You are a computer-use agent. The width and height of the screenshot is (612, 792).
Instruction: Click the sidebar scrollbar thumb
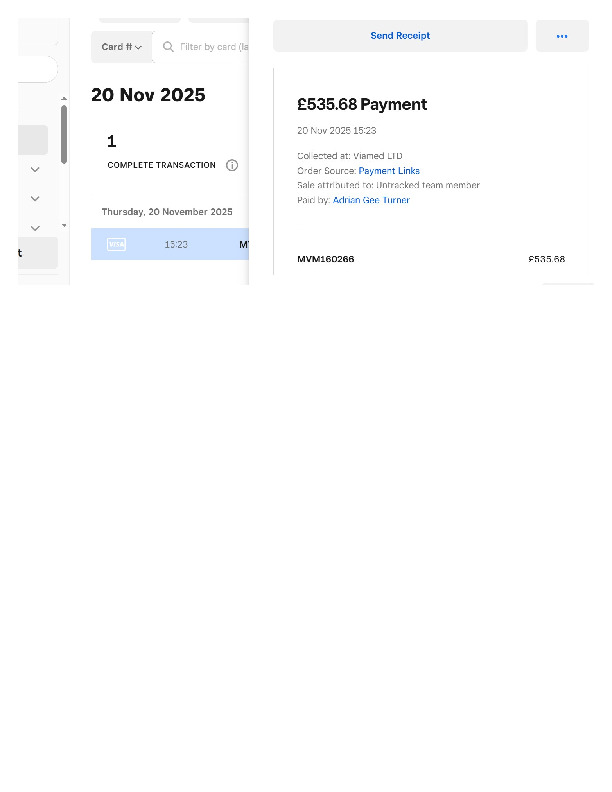pos(64,134)
